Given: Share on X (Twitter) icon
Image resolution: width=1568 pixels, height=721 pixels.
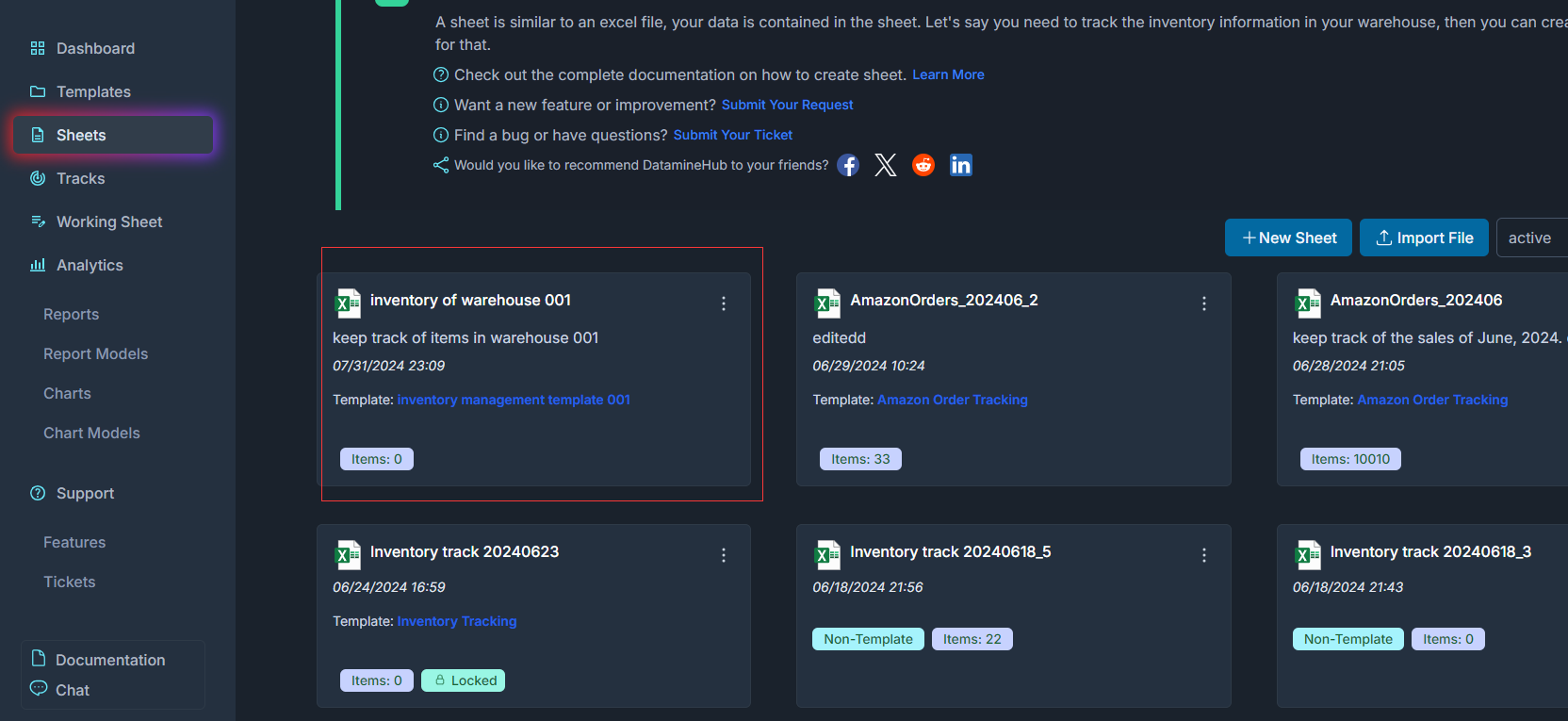Looking at the screenshot, I should coord(886,165).
